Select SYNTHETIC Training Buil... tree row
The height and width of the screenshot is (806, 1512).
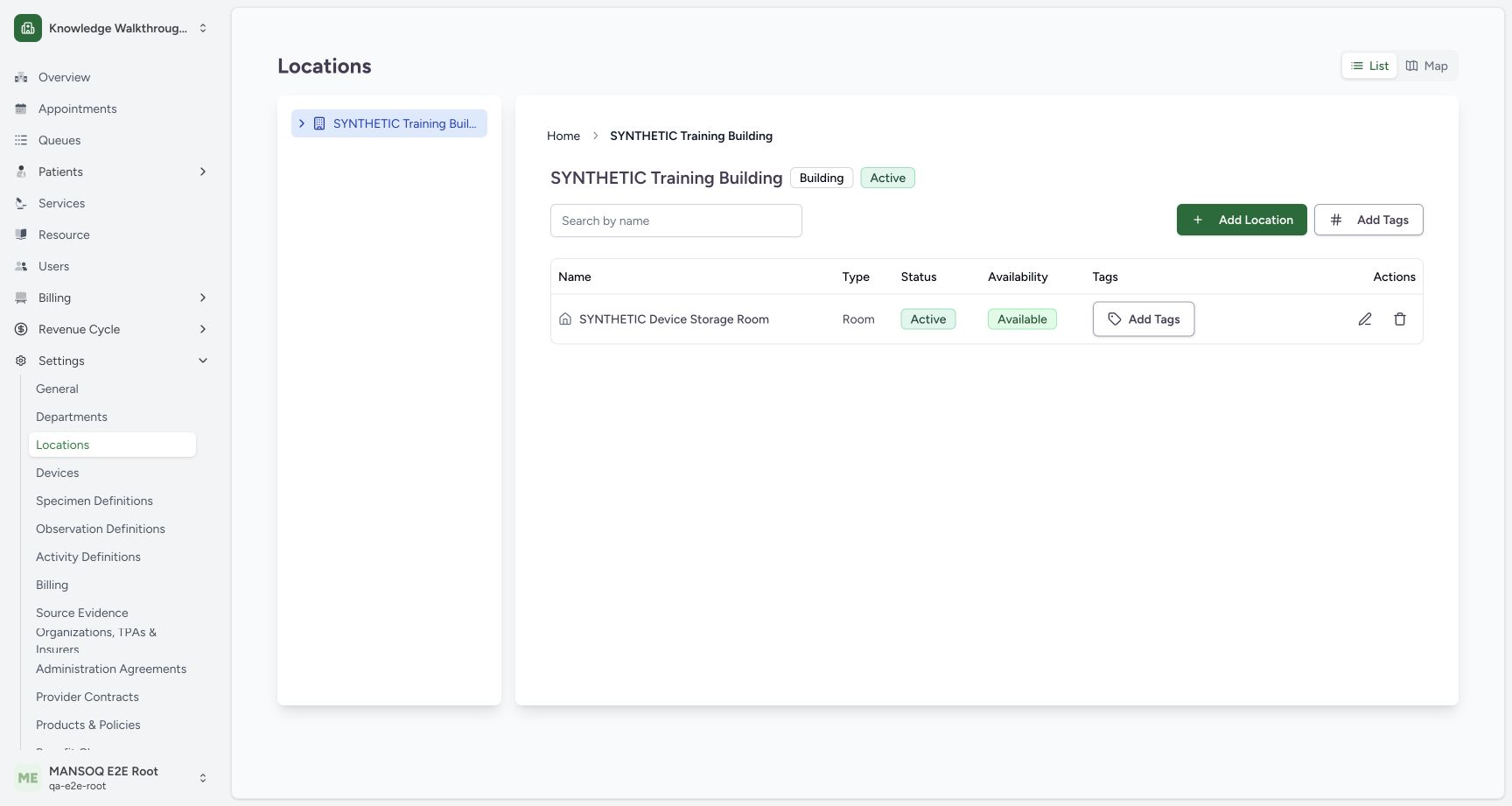[x=389, y=123]
